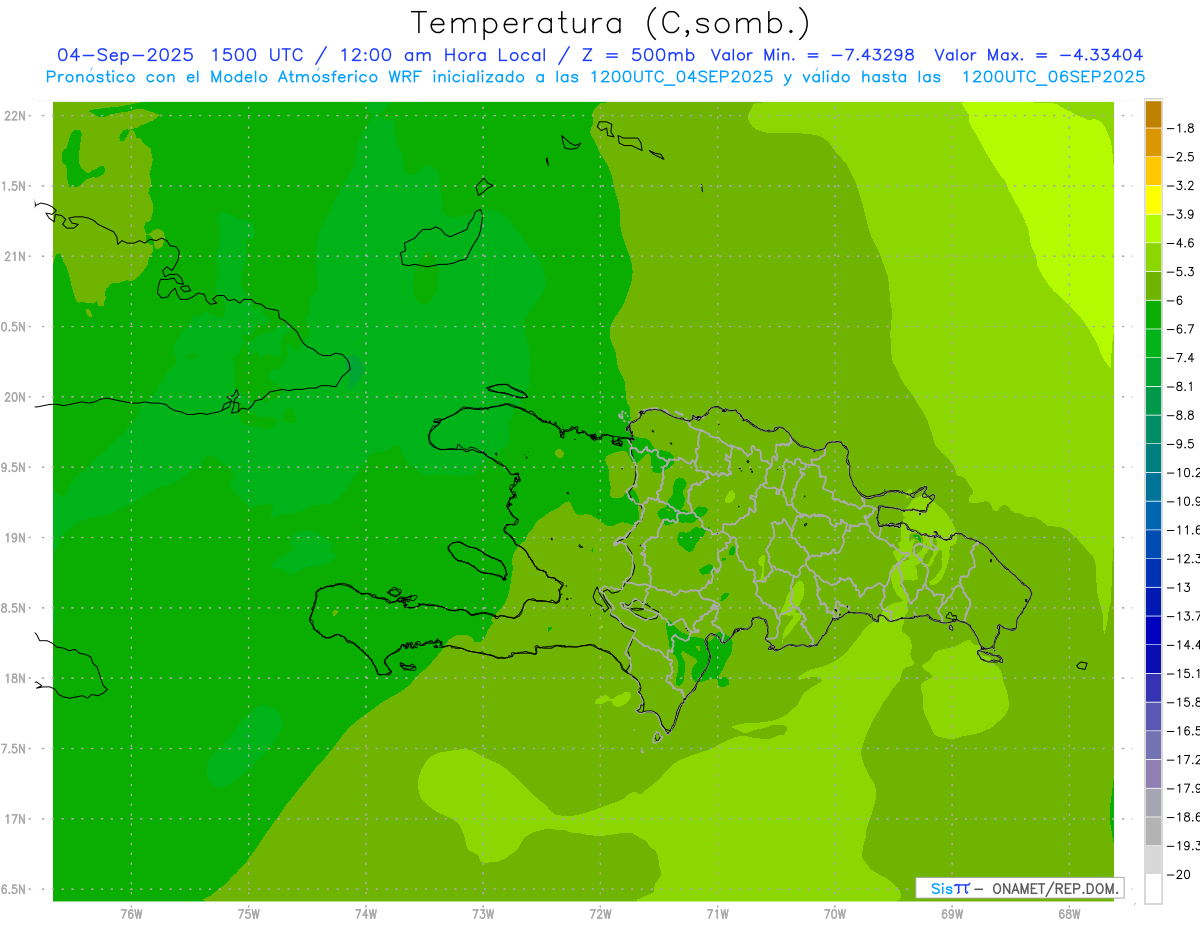Click the 22N latitude axis label
This screenshot has width=1200, height=927.
coord(16,116)
